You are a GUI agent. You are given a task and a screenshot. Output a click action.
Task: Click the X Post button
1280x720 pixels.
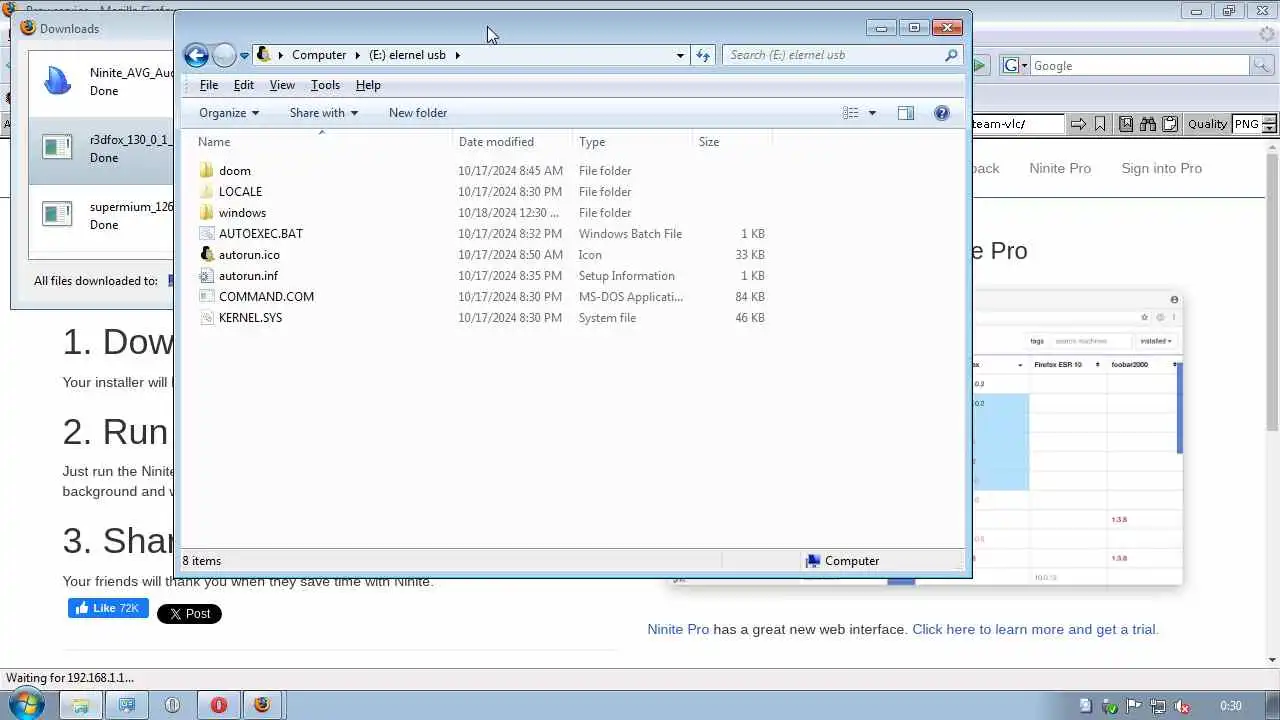(189, 614)
